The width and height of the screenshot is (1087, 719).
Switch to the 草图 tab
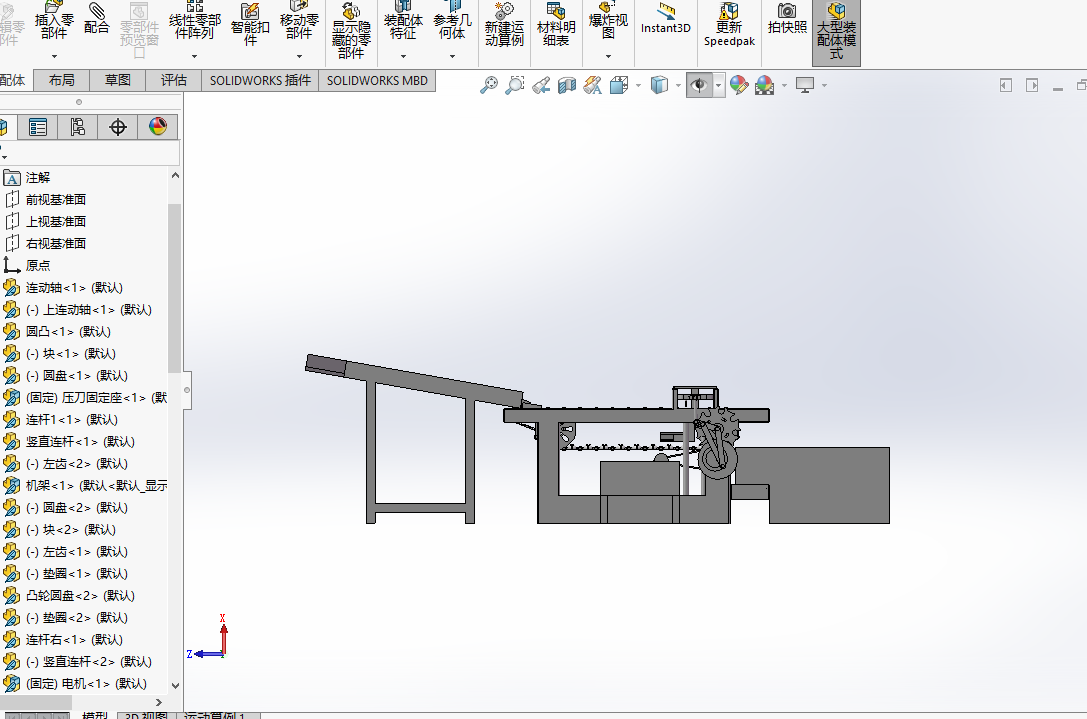118,81
